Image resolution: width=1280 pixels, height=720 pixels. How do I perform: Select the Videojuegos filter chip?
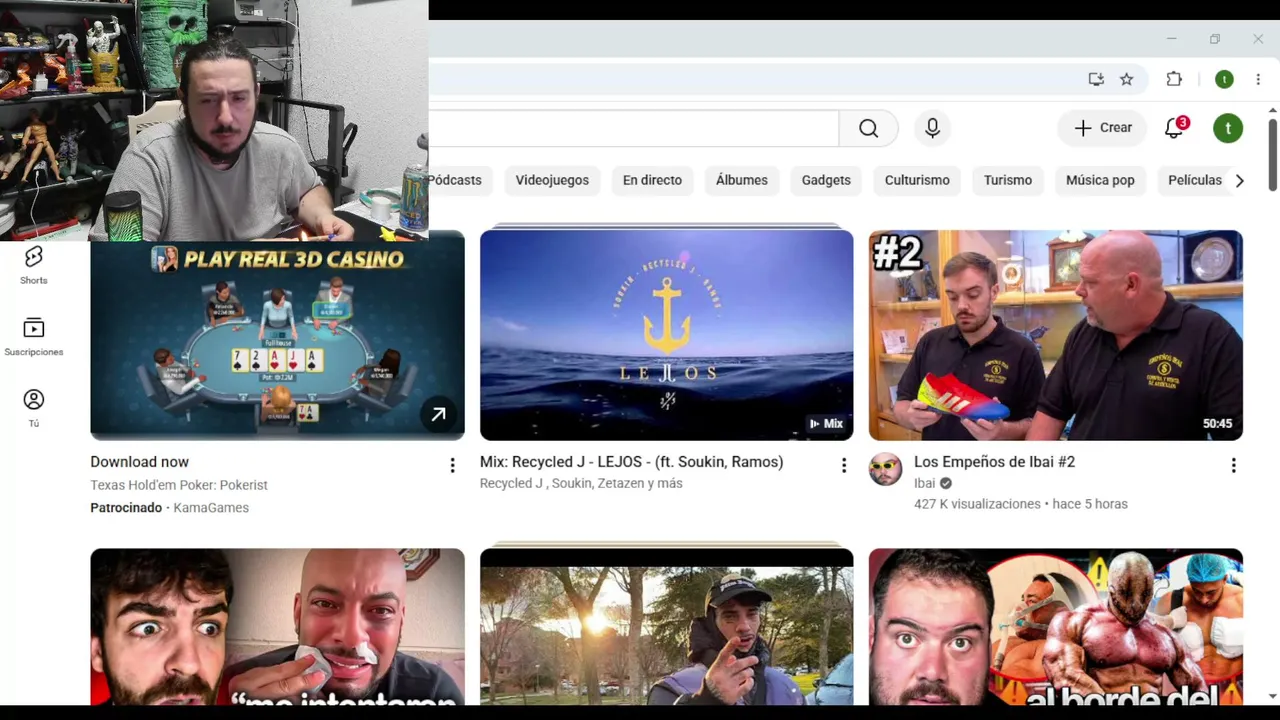(552, 180)
